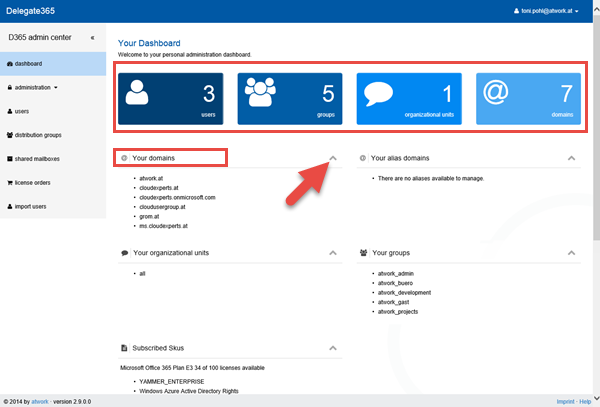Select atwork_buero group
Screen dimensions: 600x407
(395, 283)
